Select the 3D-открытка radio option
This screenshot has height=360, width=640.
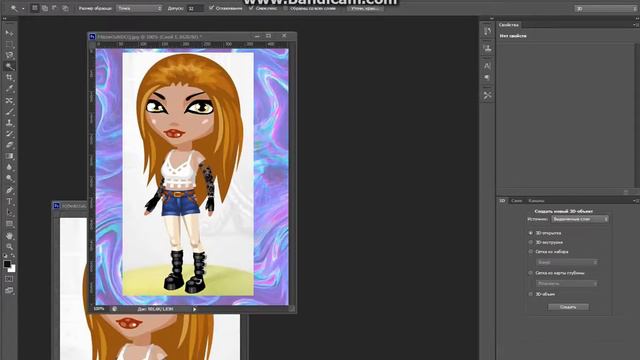(531, 233)
